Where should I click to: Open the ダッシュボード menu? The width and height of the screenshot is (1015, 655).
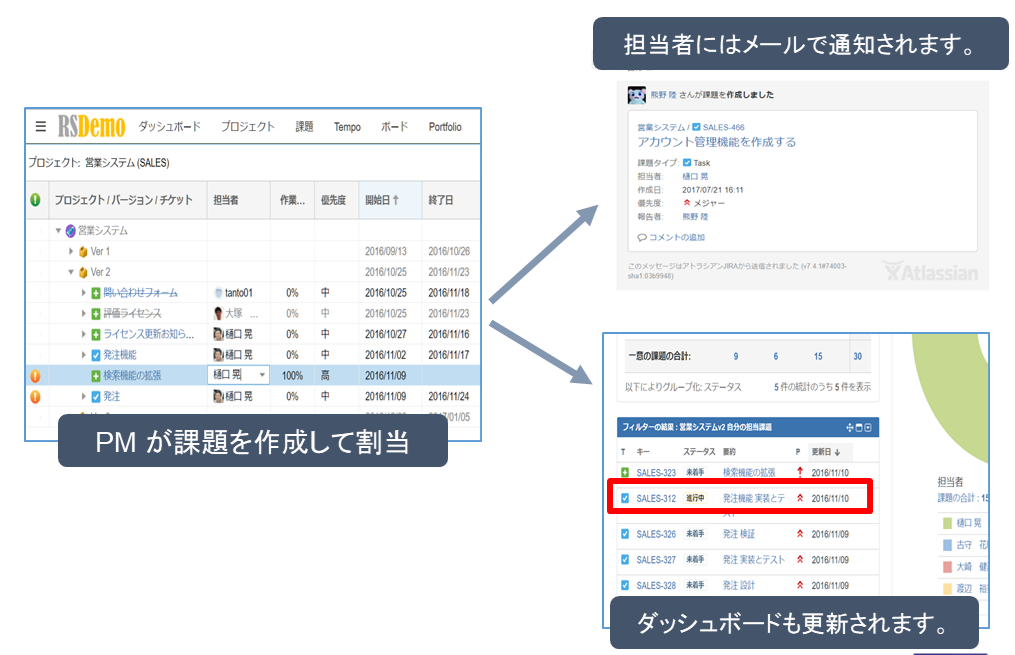point(169,127)
